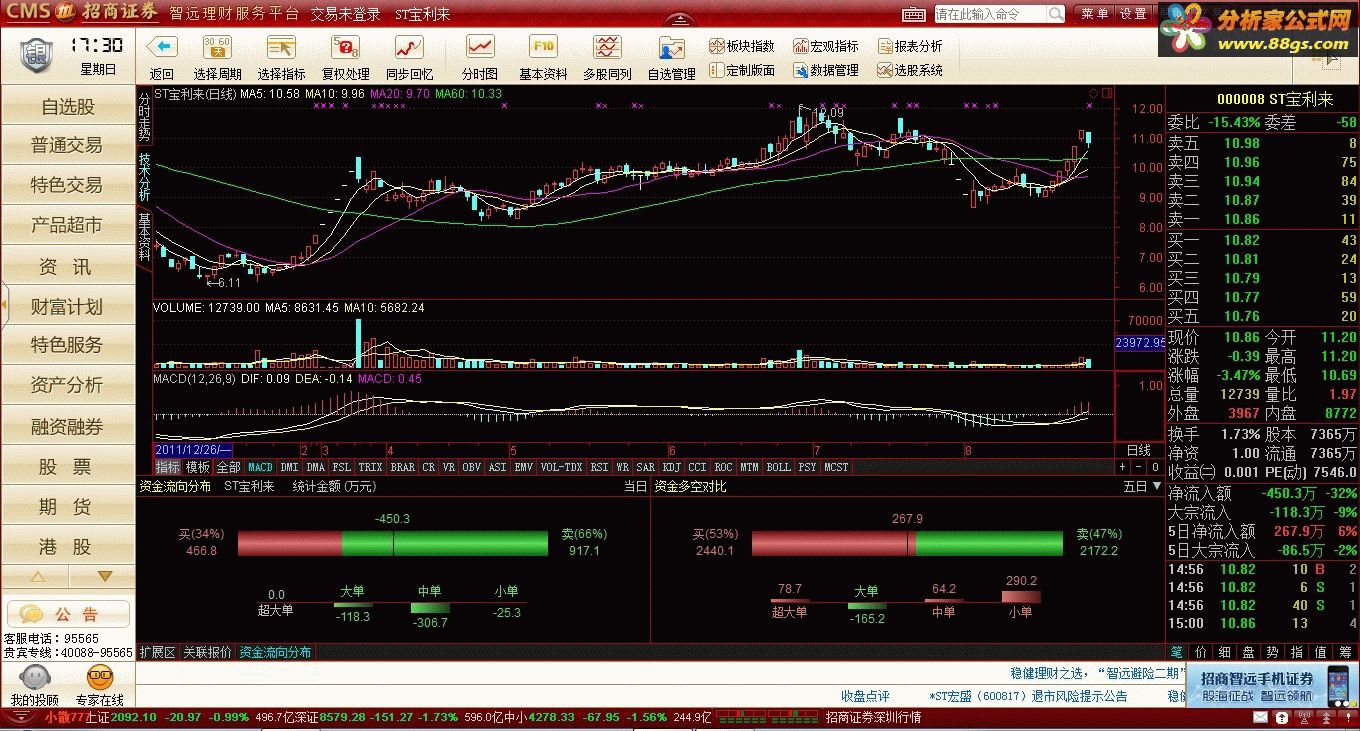Open the 日线 period selector
1360x731 pixels.
pos(1139,450)
